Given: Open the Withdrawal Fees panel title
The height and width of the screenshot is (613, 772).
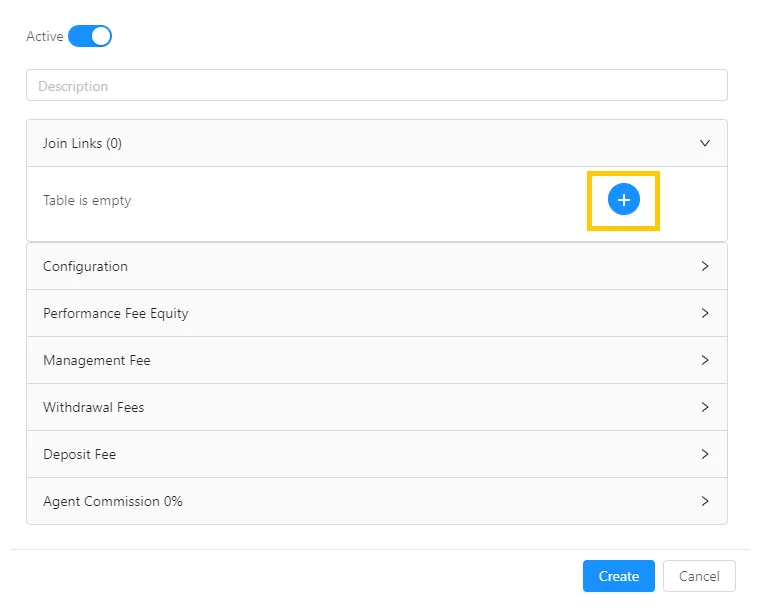Looking at the screenshot, I should click(93, 407).
